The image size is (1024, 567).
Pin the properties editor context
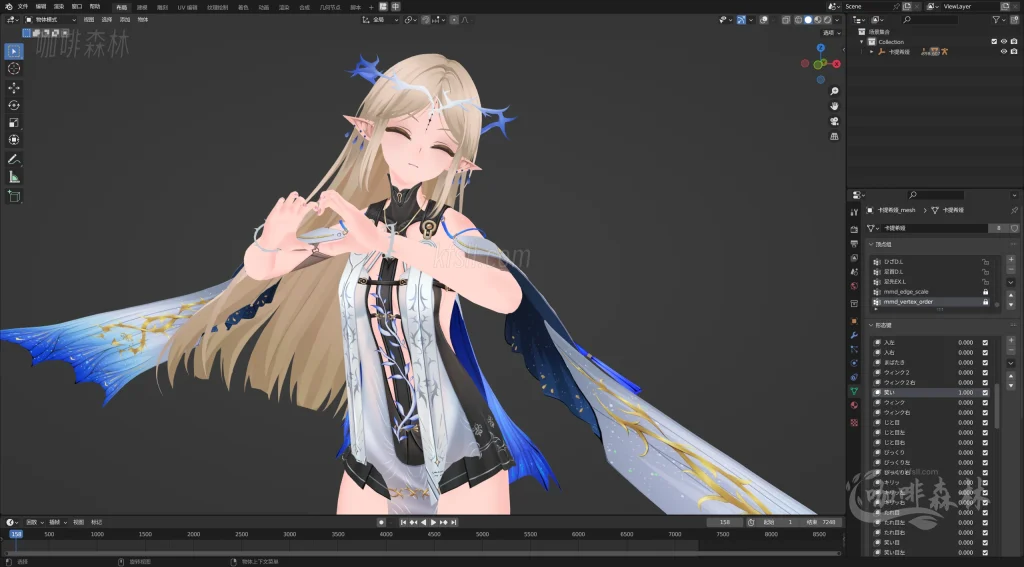pos(1014,210)
